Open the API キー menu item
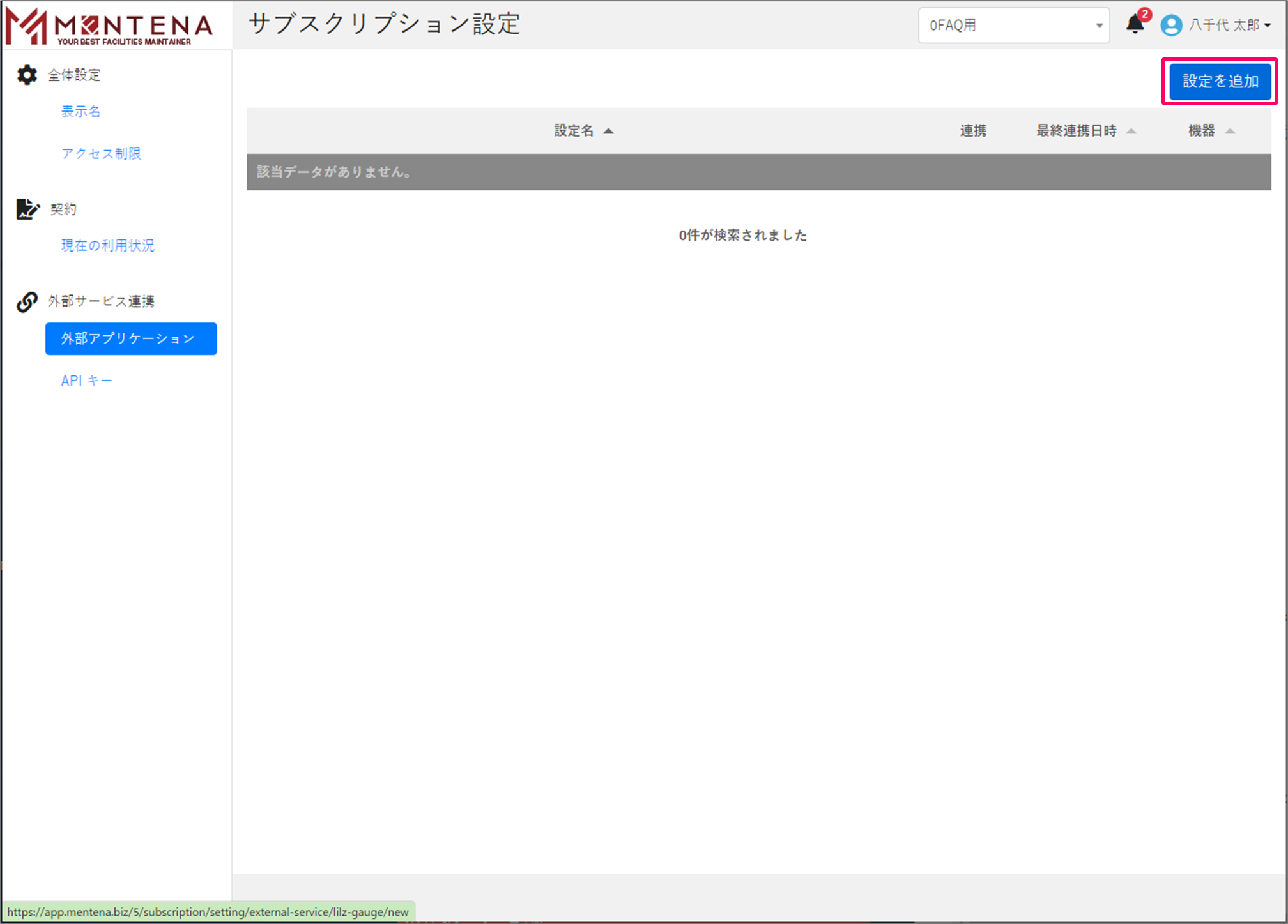Image resolution: width=1288 pixels, height=924 pixels. pyautogui.click(x=86, y=381)
